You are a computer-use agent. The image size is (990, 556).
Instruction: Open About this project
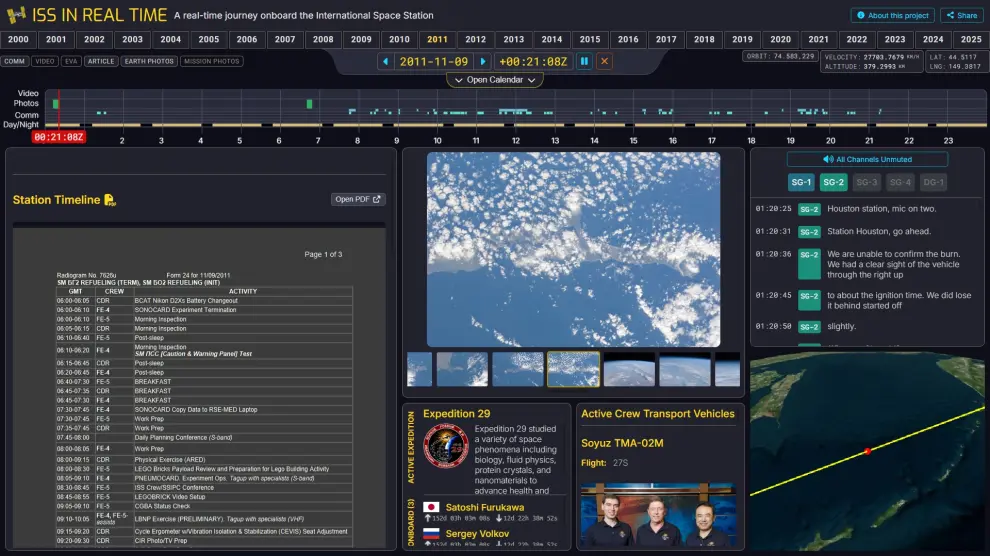click(x=892, y=15)
